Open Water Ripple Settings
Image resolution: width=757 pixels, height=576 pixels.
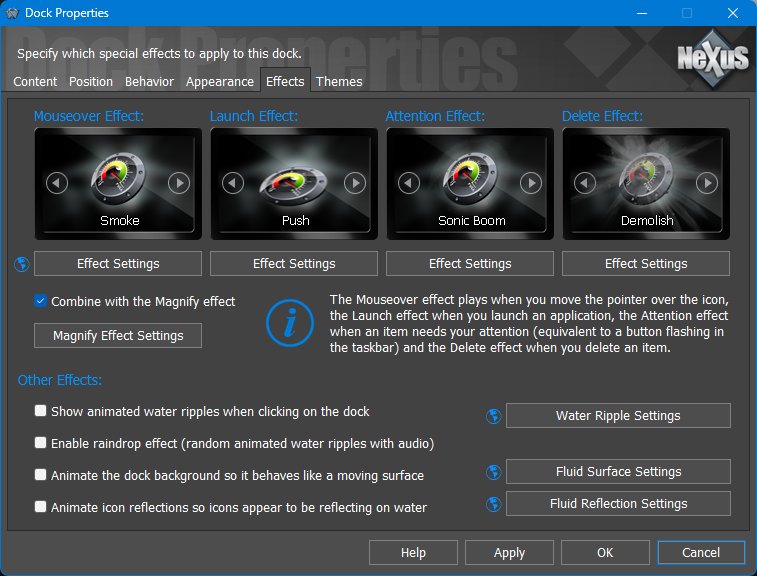tap(618, 416)
